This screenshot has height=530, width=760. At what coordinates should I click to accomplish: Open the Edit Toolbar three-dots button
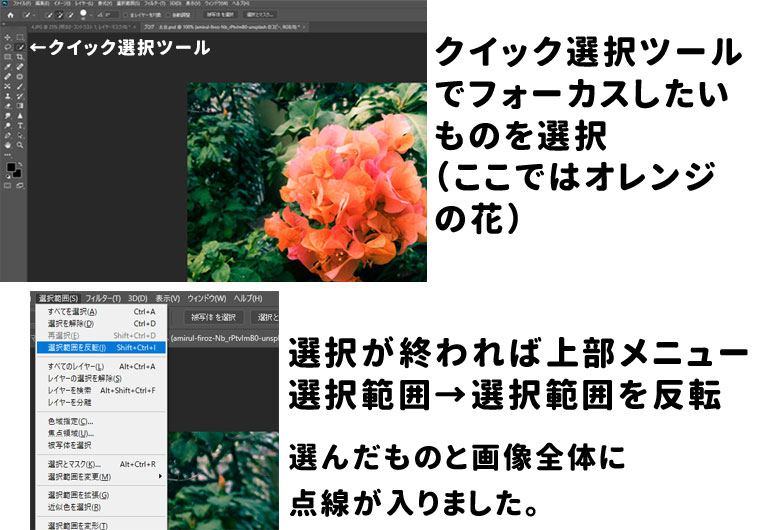pyautogui.click(x=7, y=155)
